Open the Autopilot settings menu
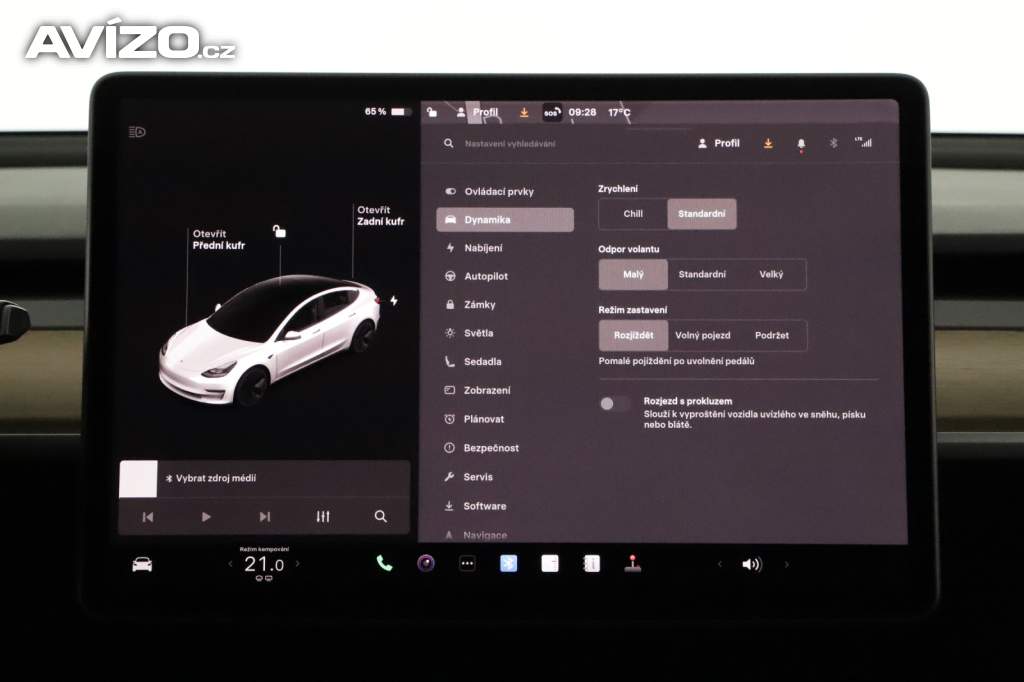 click(485, 276)
